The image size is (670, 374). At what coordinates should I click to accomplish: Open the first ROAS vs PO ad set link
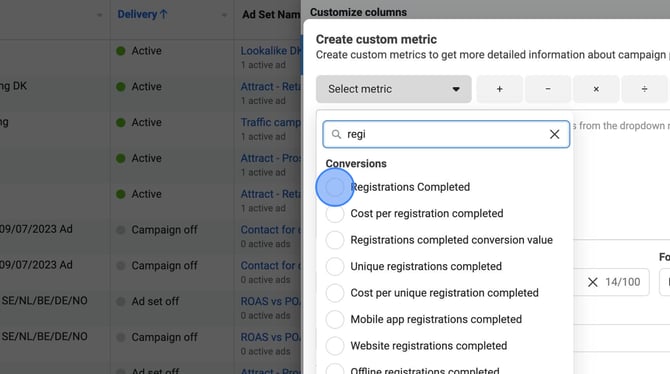(x=270, y=301)
